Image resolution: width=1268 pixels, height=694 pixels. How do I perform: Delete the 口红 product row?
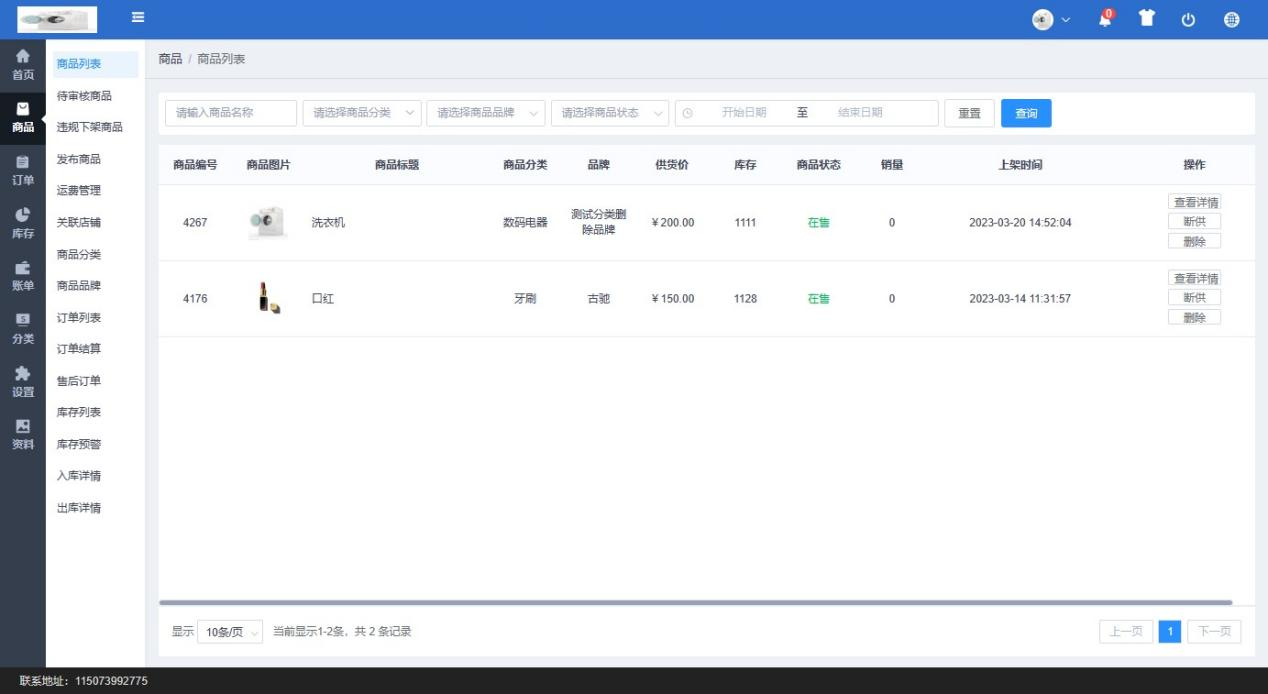1194,317
